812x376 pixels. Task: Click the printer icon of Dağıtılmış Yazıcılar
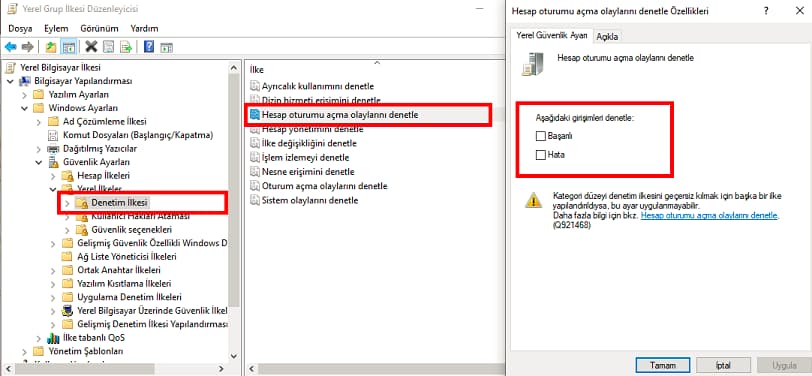point(53,149)
